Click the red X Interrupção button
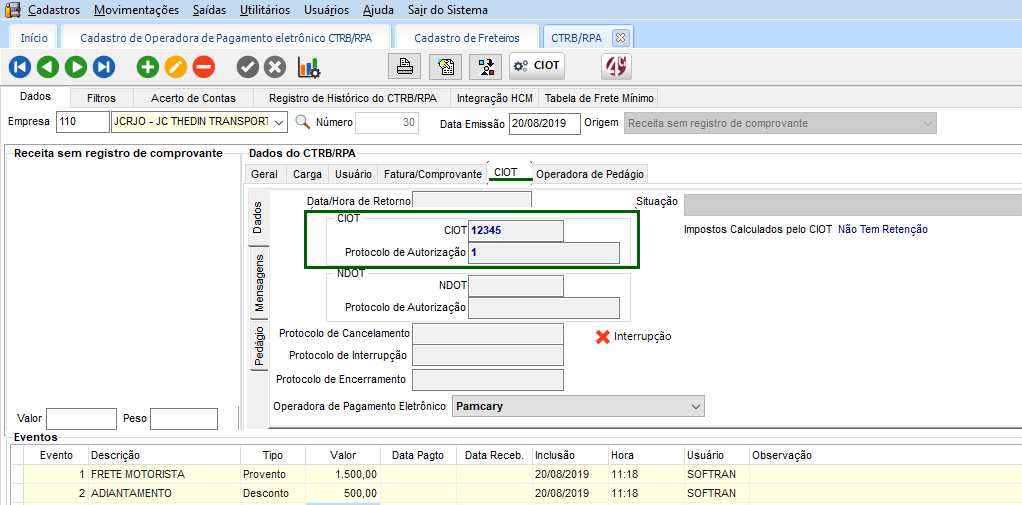 633,336
